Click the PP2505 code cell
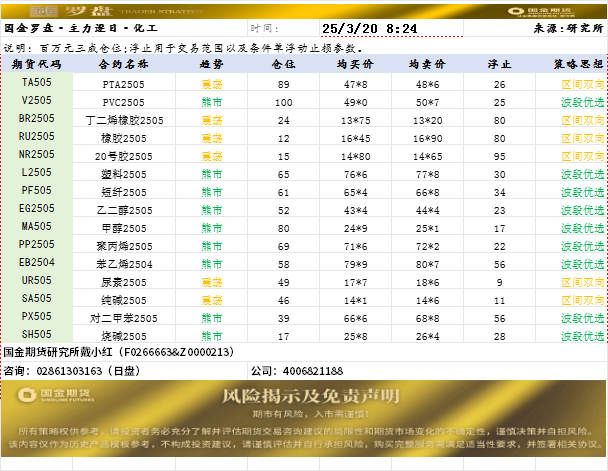 point(37,244)
